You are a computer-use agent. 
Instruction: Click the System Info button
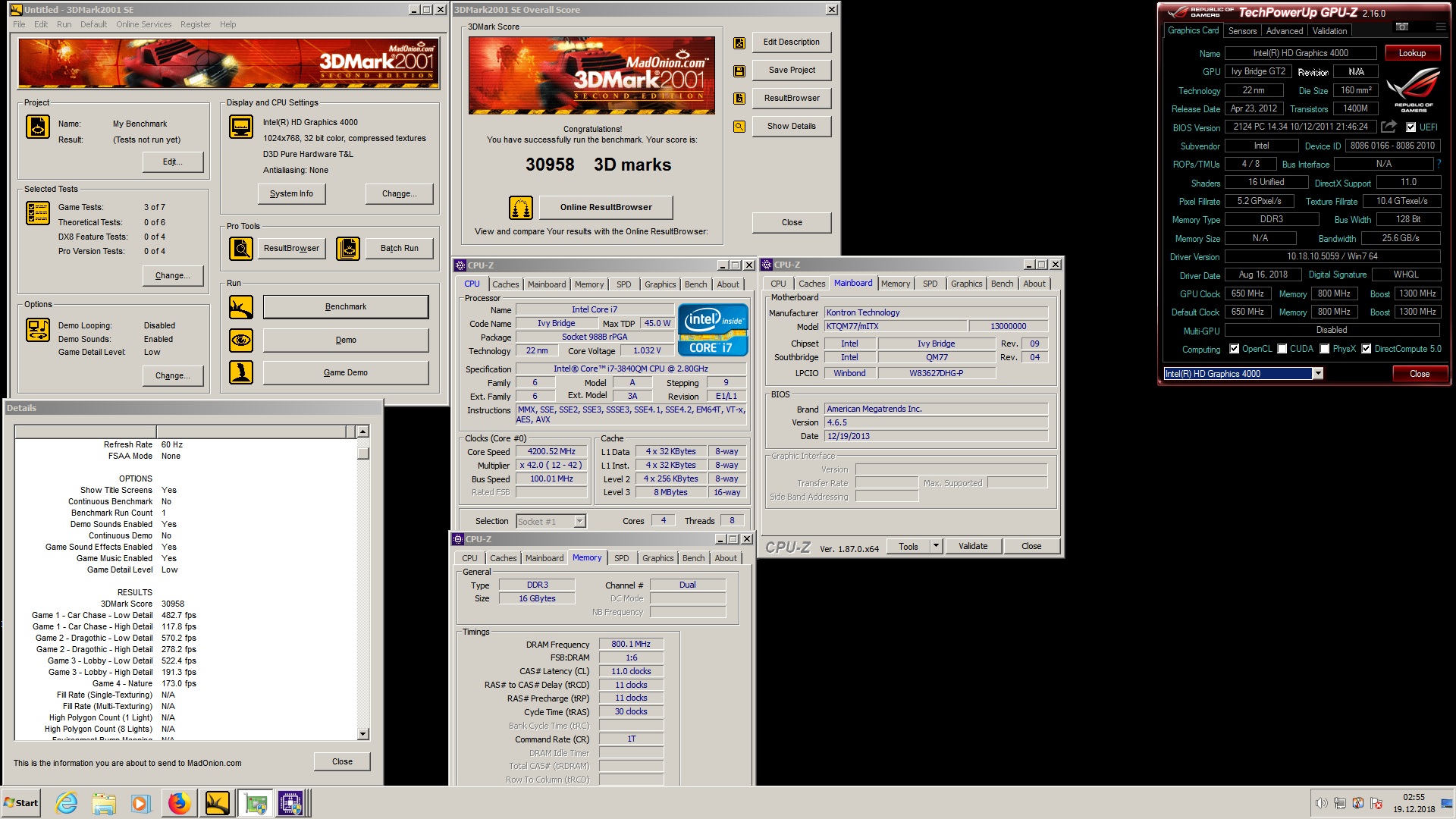[x=291, y=193]
